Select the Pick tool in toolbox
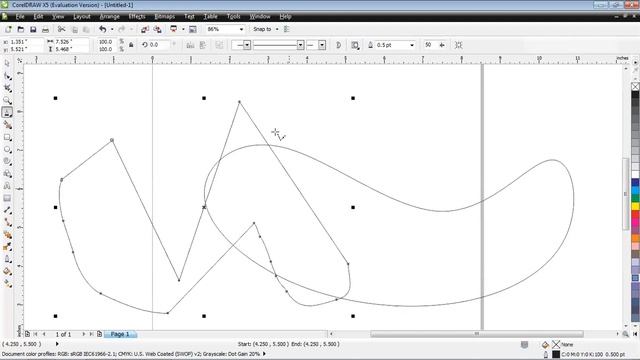The image size is (640, 360). point(7,63)
